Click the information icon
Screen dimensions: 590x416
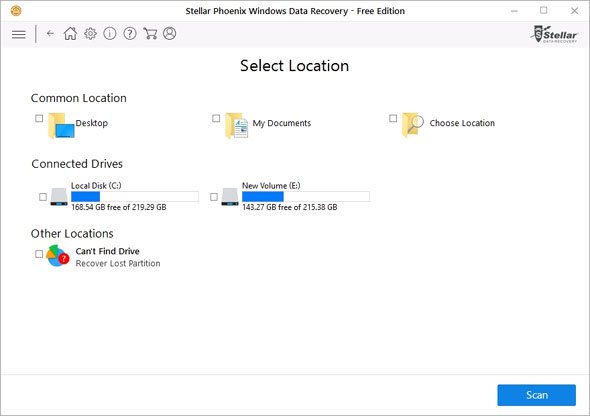tap(109, 33)
